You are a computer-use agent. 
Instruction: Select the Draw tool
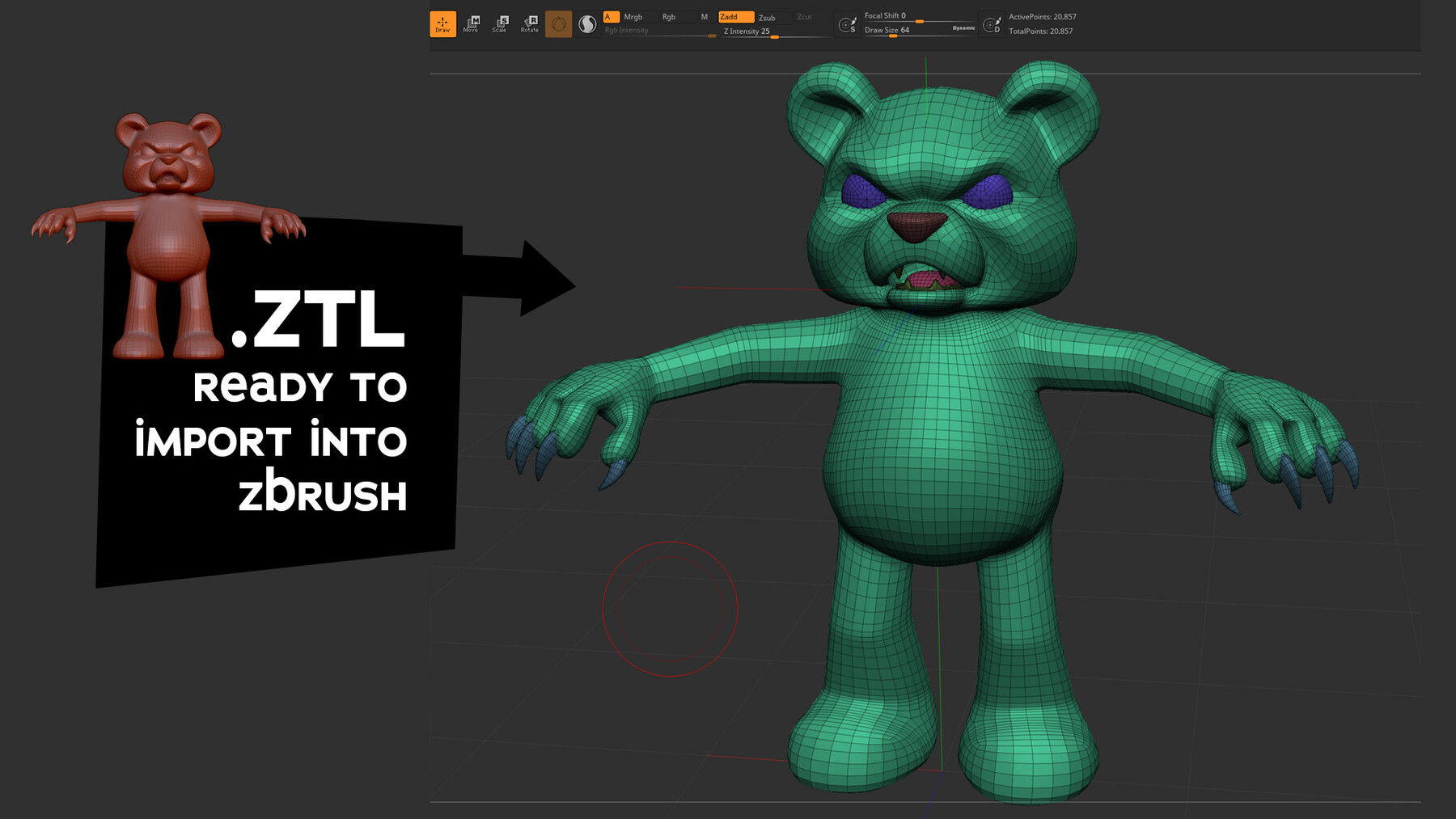pyautogui.click(x=442, y=23)
